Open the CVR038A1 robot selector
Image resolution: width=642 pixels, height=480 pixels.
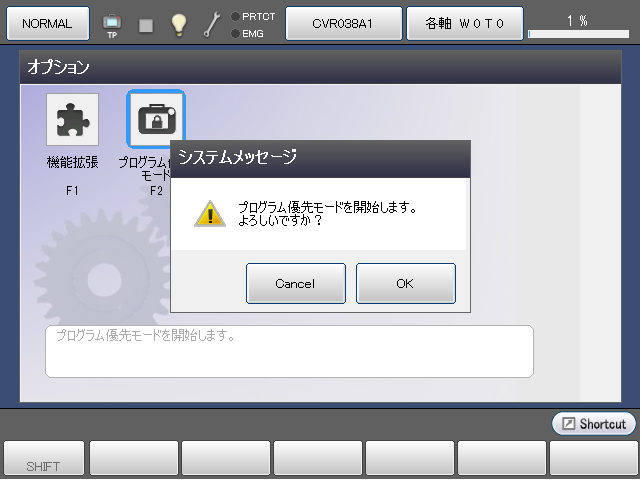343,23
